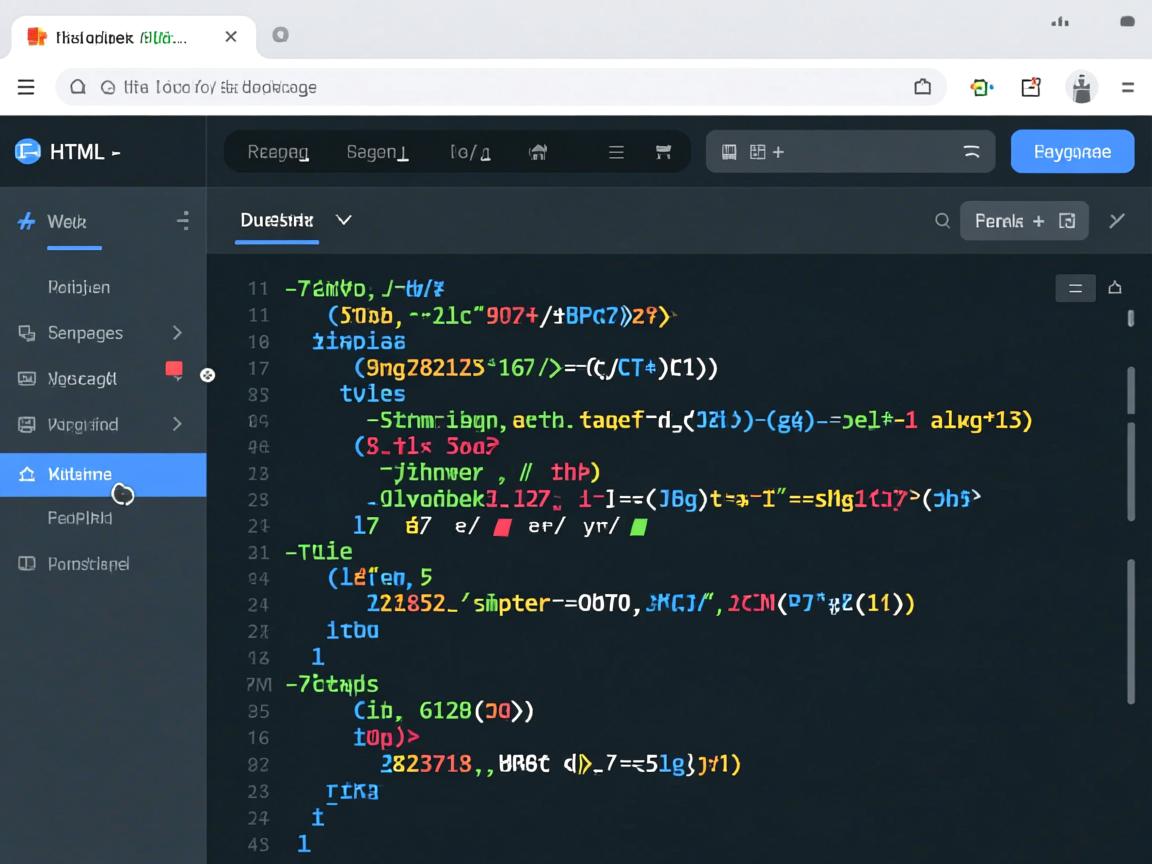The width and height of the screenshot is (1152, 864).
Task: Click the list lines icon in editor toolbar
Action: [x=616, y=152]
